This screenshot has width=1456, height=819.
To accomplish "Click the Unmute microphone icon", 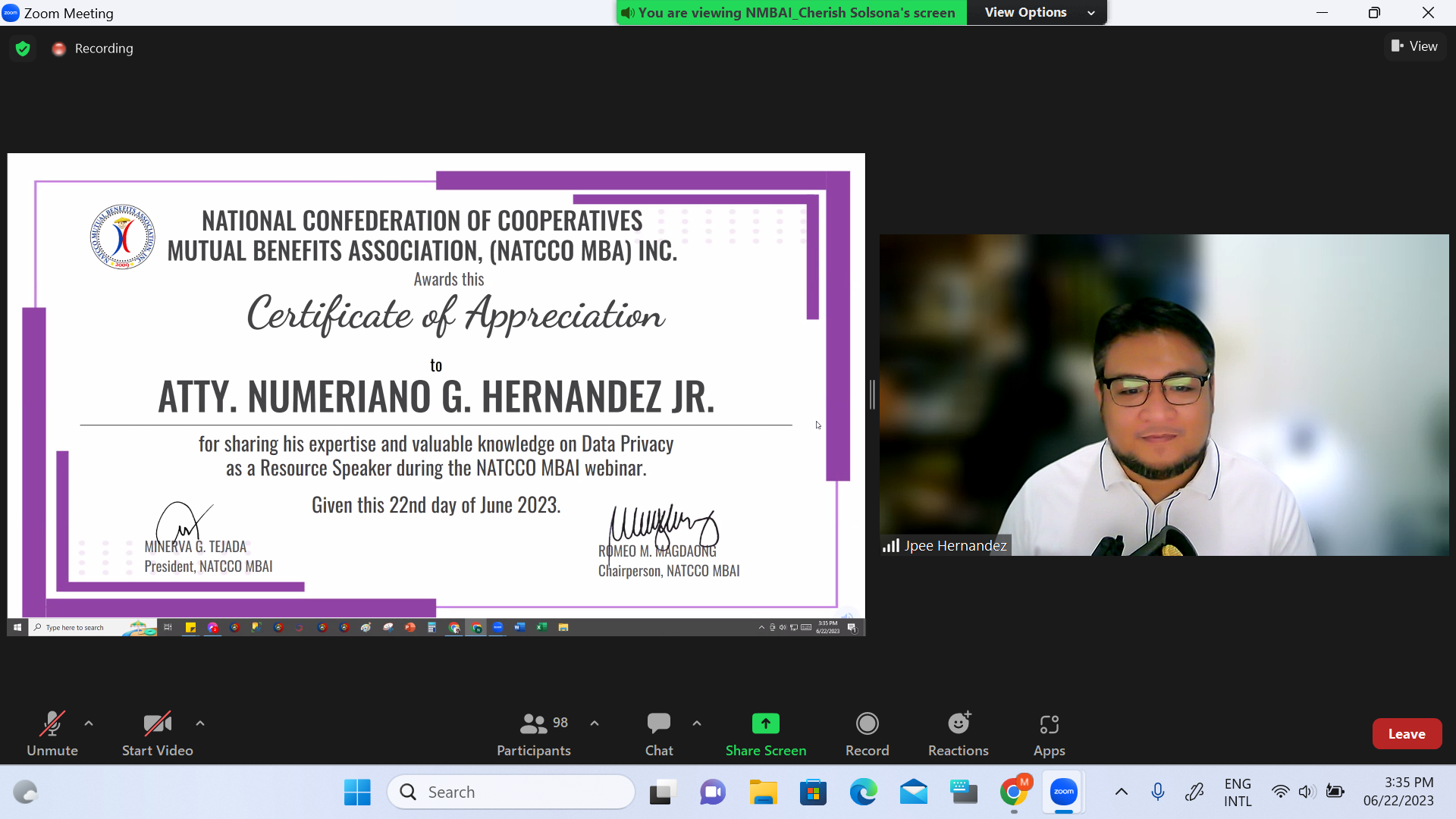I will [x=52, y=724].
